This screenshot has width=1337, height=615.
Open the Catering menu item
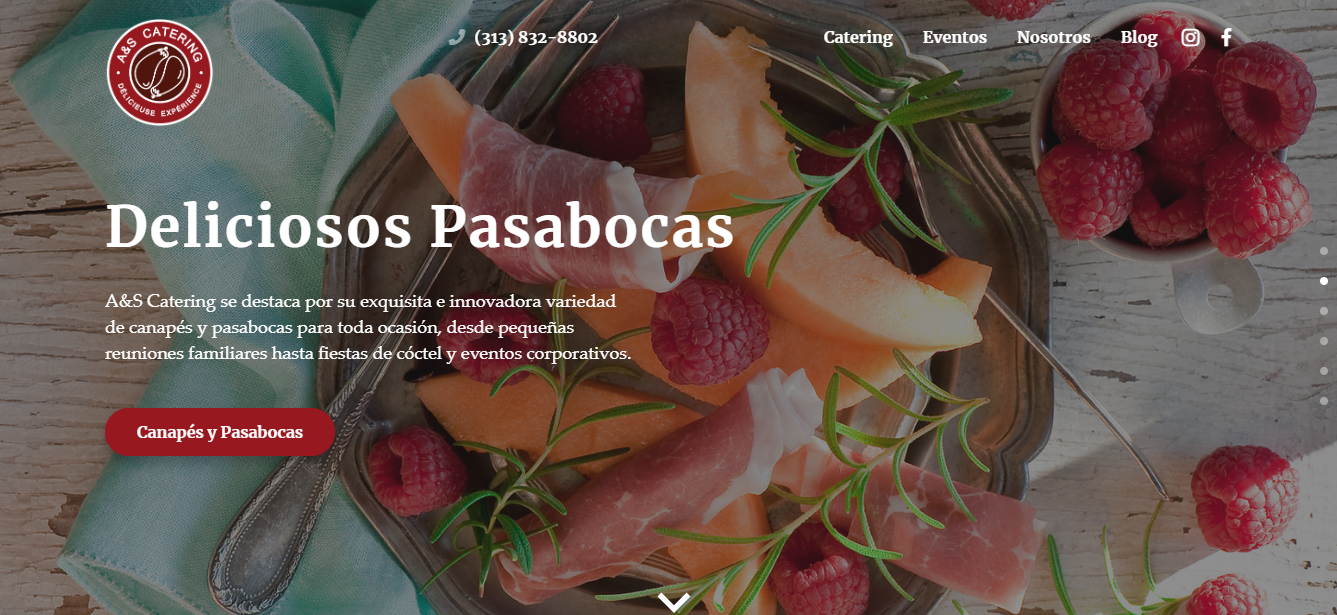(858, 37)
